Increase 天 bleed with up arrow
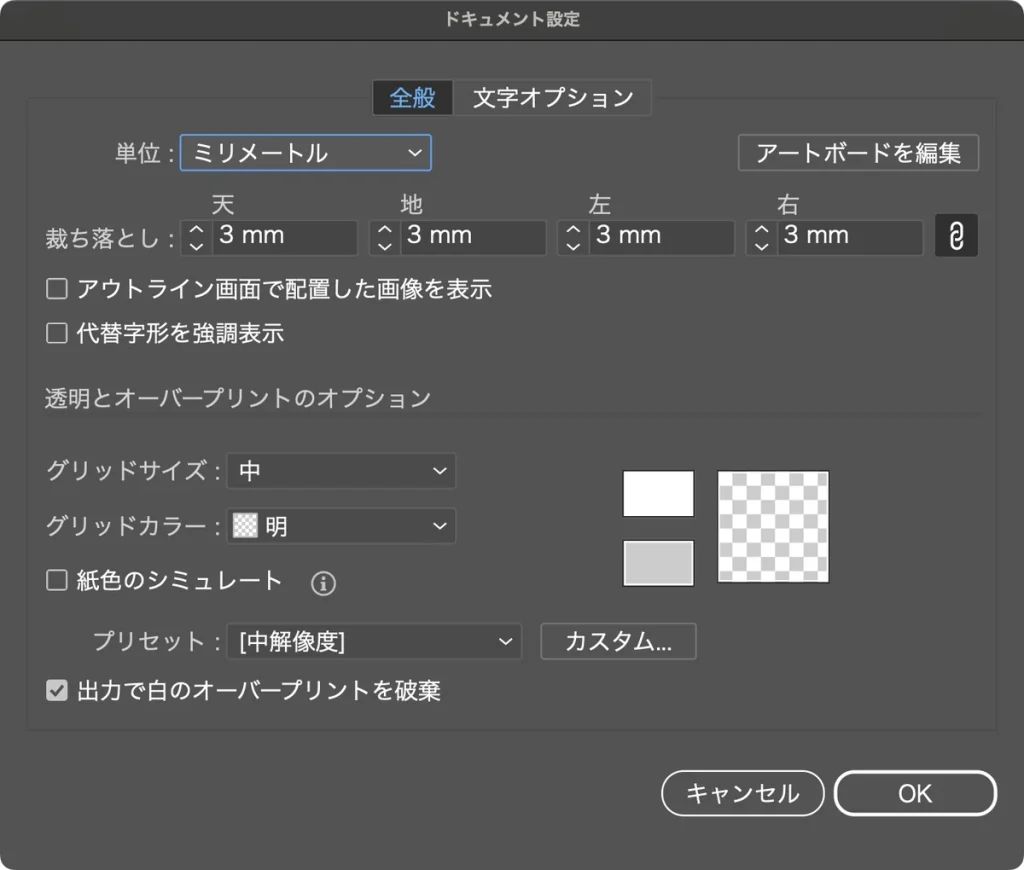This screenshot has width=1024, height=870. [197, 229]
